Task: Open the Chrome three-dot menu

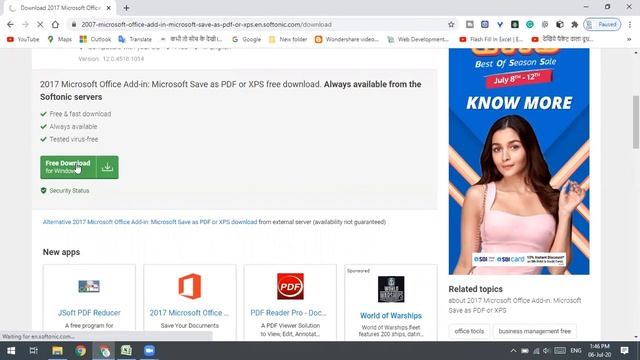Action: pos(630,24)
